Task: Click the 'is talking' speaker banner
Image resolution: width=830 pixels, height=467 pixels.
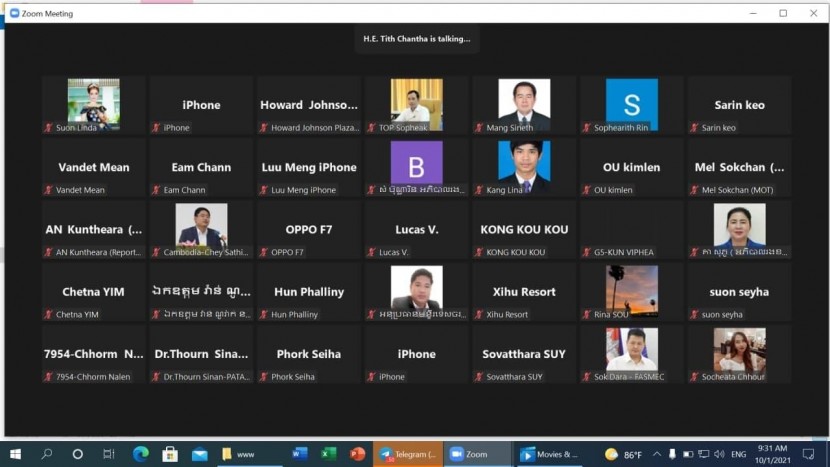Action: [416, 39]
